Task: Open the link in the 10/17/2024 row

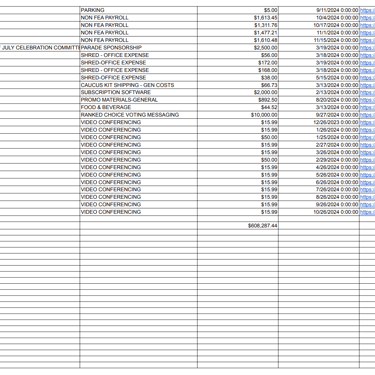Action: click(367, 25)
